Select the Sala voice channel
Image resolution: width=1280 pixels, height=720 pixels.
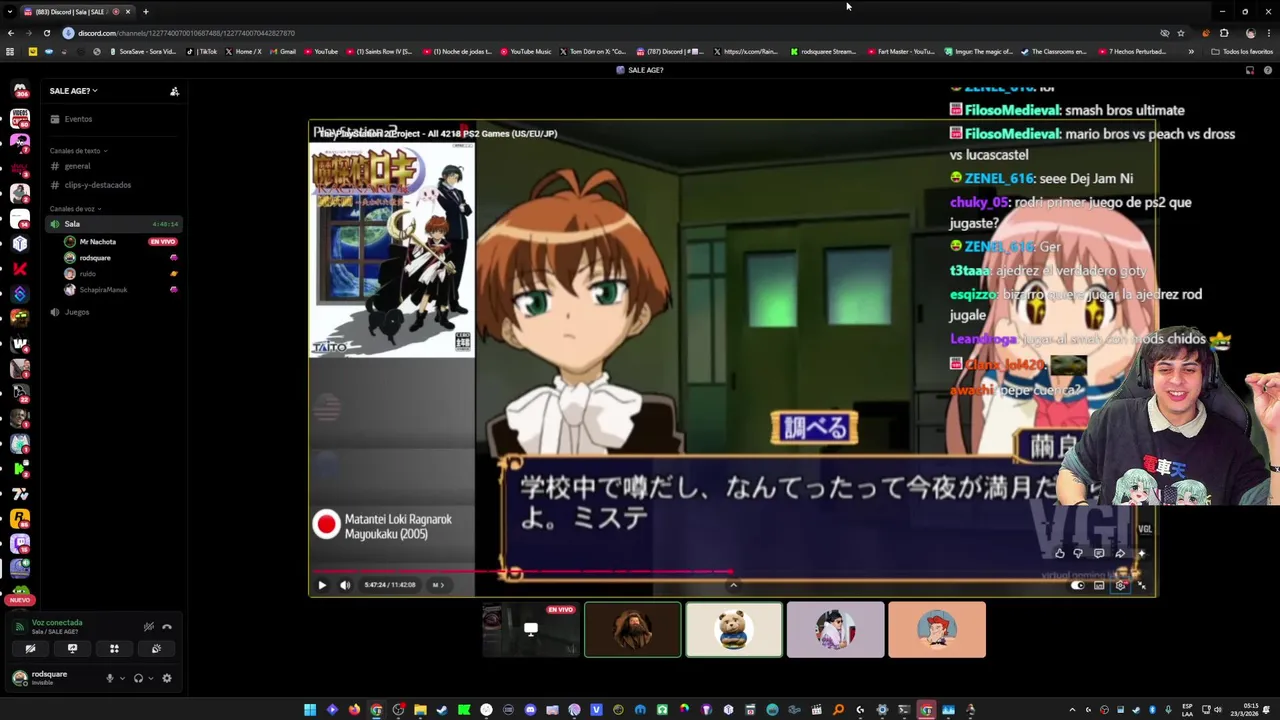coord(112,224)
